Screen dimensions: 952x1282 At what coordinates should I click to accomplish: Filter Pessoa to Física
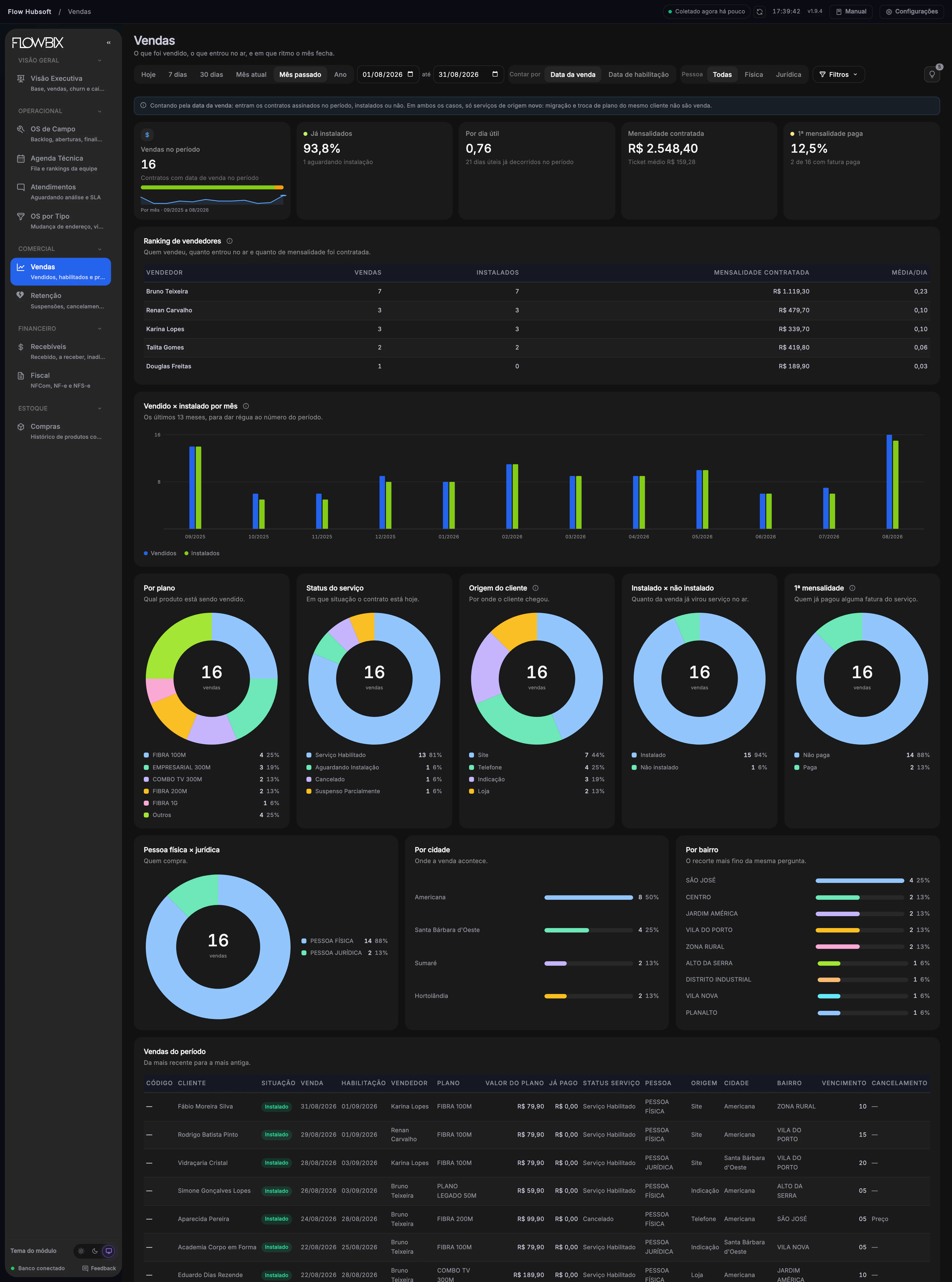click(x=754, y=75)
